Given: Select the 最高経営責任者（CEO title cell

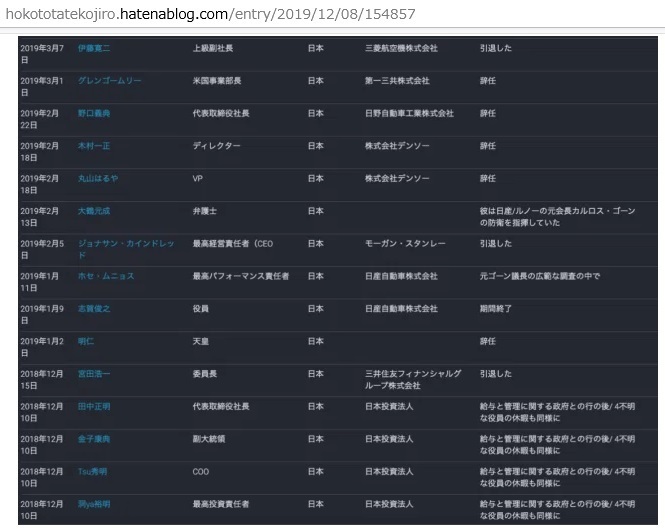Looking at the screenshot, I should [x=233, y=244].
